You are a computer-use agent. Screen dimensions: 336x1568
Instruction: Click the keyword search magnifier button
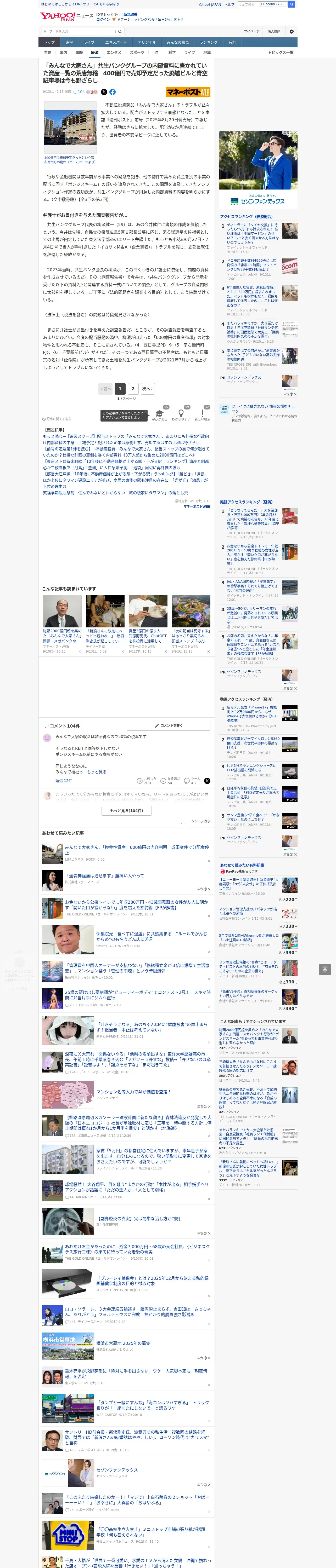tap(120, 32)
